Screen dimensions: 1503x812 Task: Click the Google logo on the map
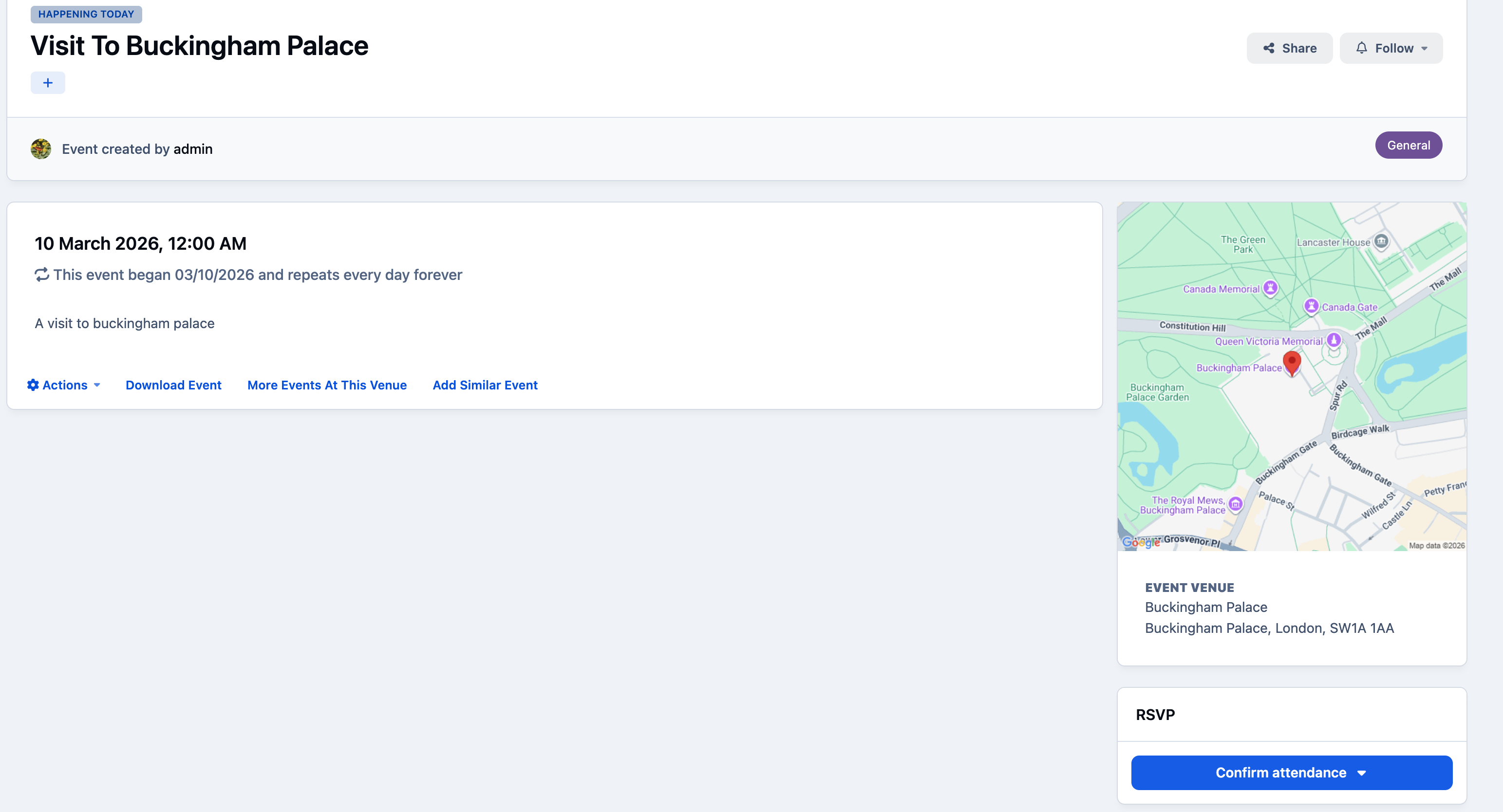1141,542
